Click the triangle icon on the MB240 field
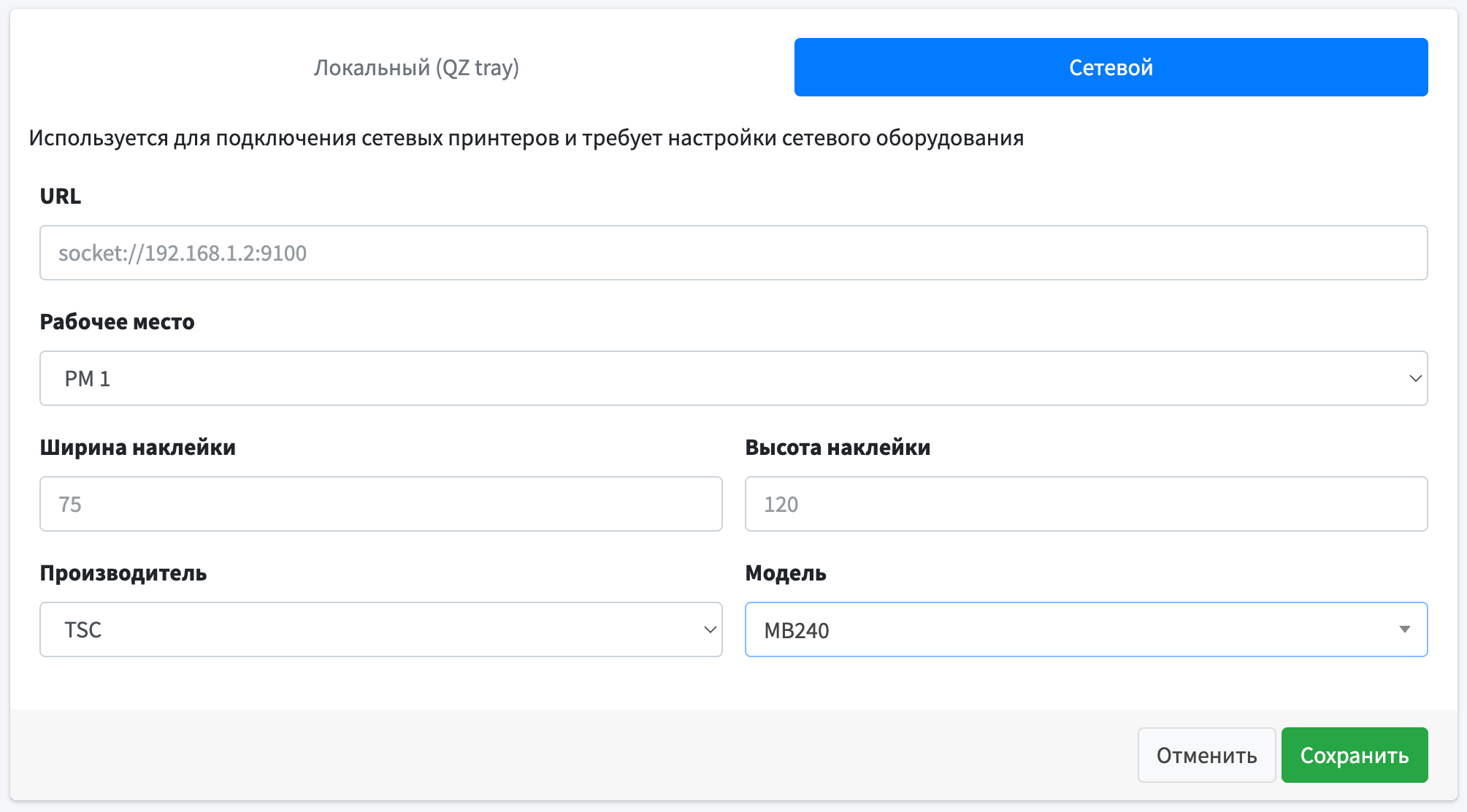 [x=1404, y=629]
